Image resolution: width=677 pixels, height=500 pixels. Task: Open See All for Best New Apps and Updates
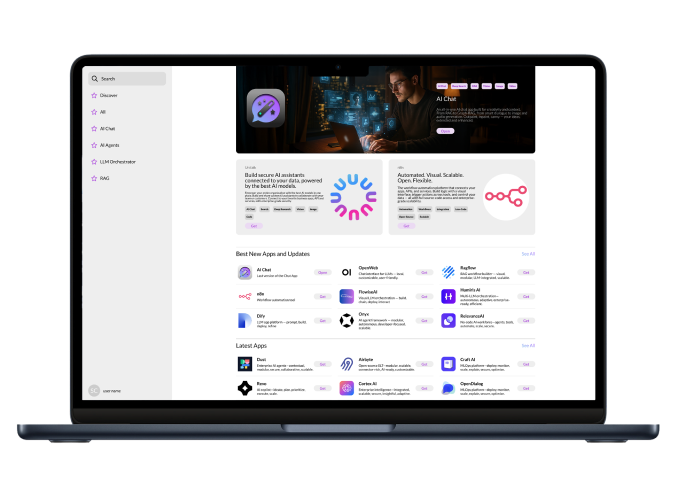coord(528,254)
